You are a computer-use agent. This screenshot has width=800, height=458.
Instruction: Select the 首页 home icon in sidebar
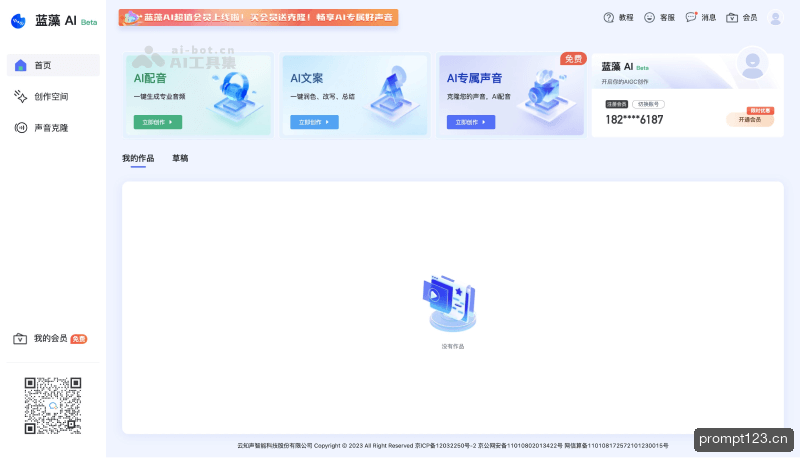(20, 65)
